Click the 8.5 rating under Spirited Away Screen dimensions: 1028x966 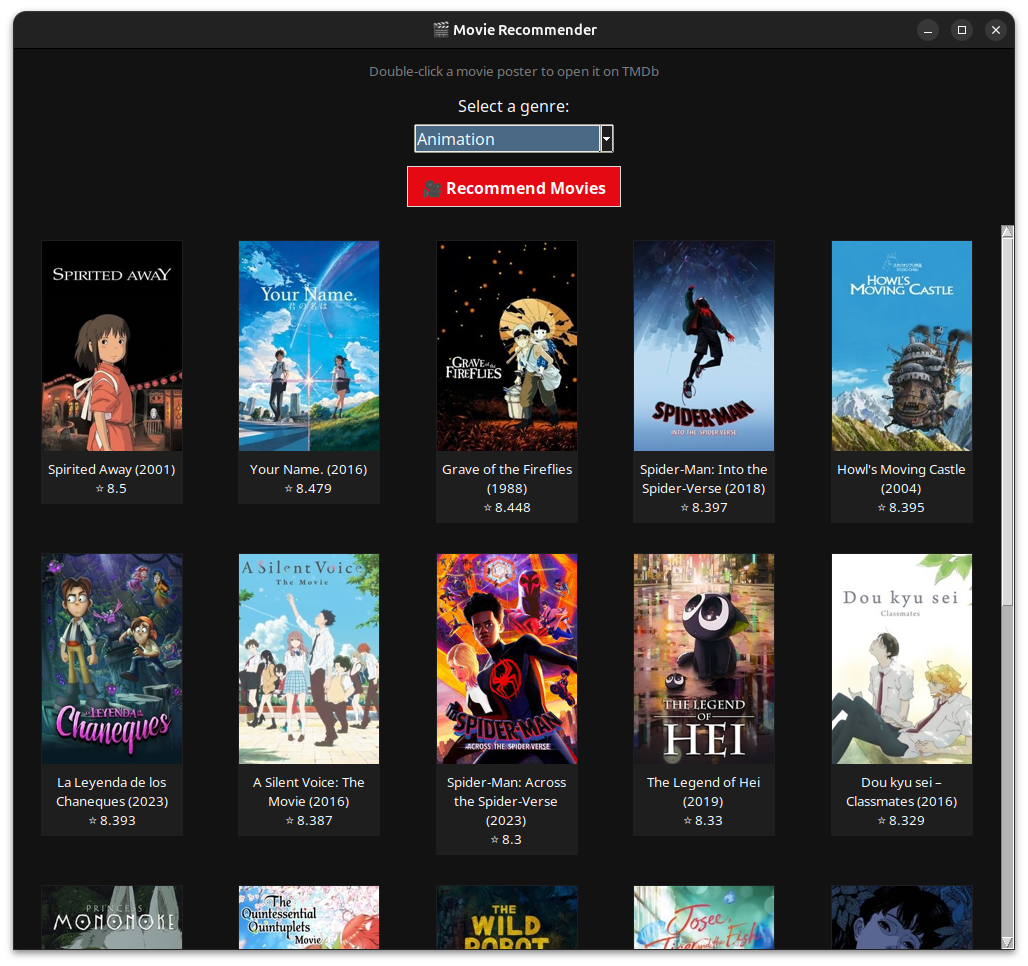point(111,489)
